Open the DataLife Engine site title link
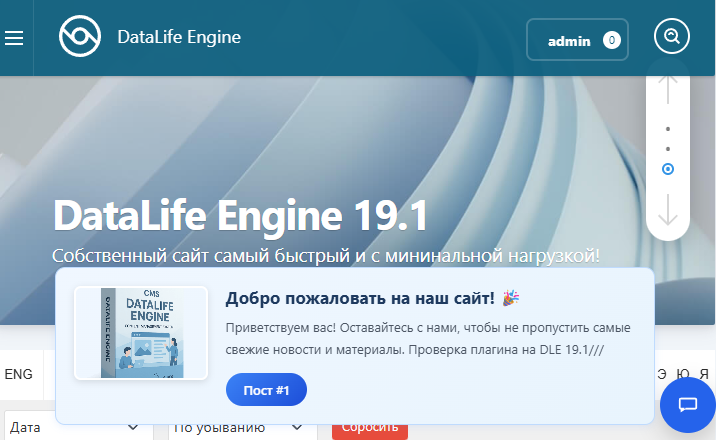 tap(179, 37)
